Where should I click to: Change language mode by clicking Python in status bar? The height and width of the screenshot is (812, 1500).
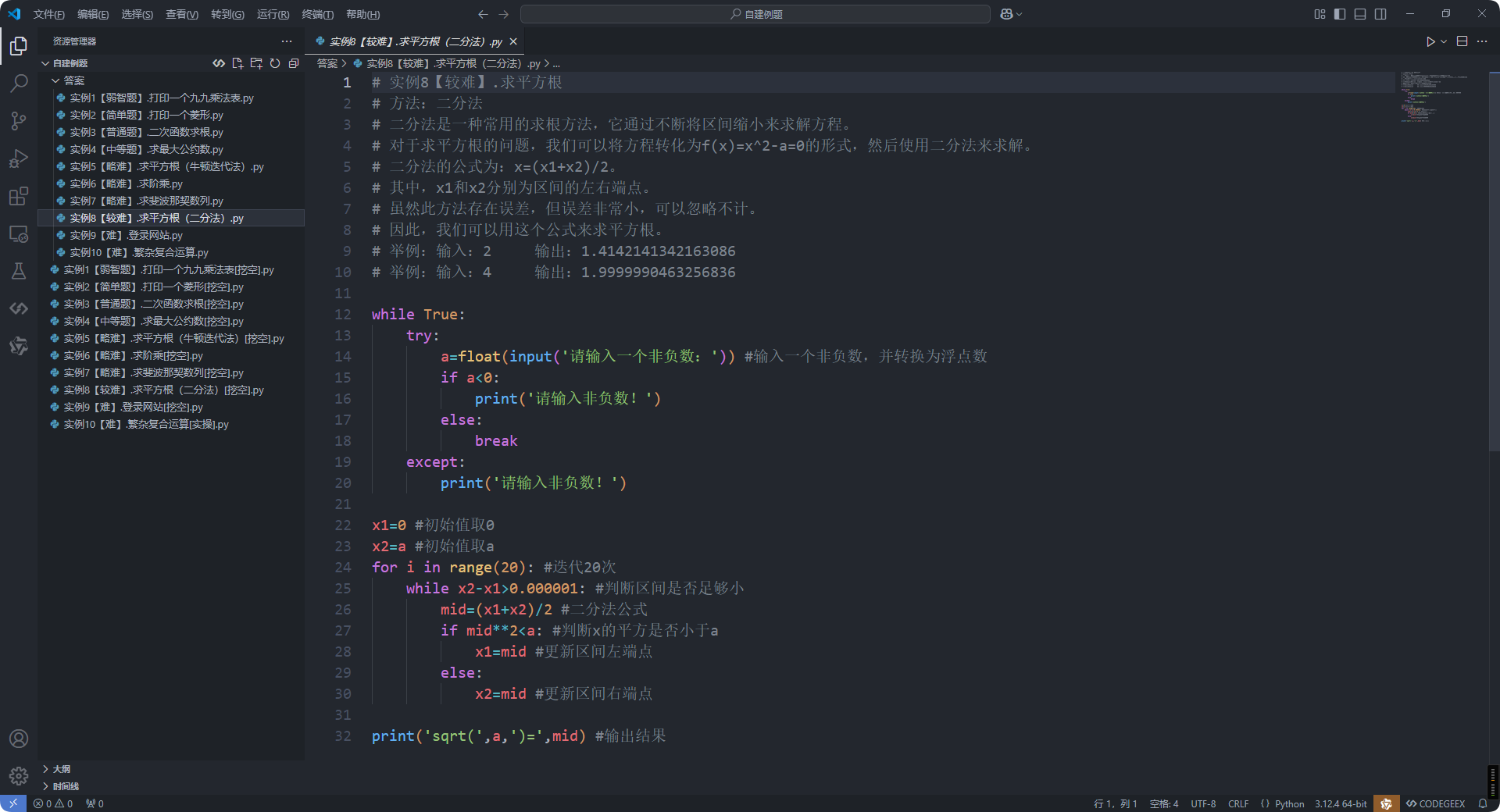1287,803
